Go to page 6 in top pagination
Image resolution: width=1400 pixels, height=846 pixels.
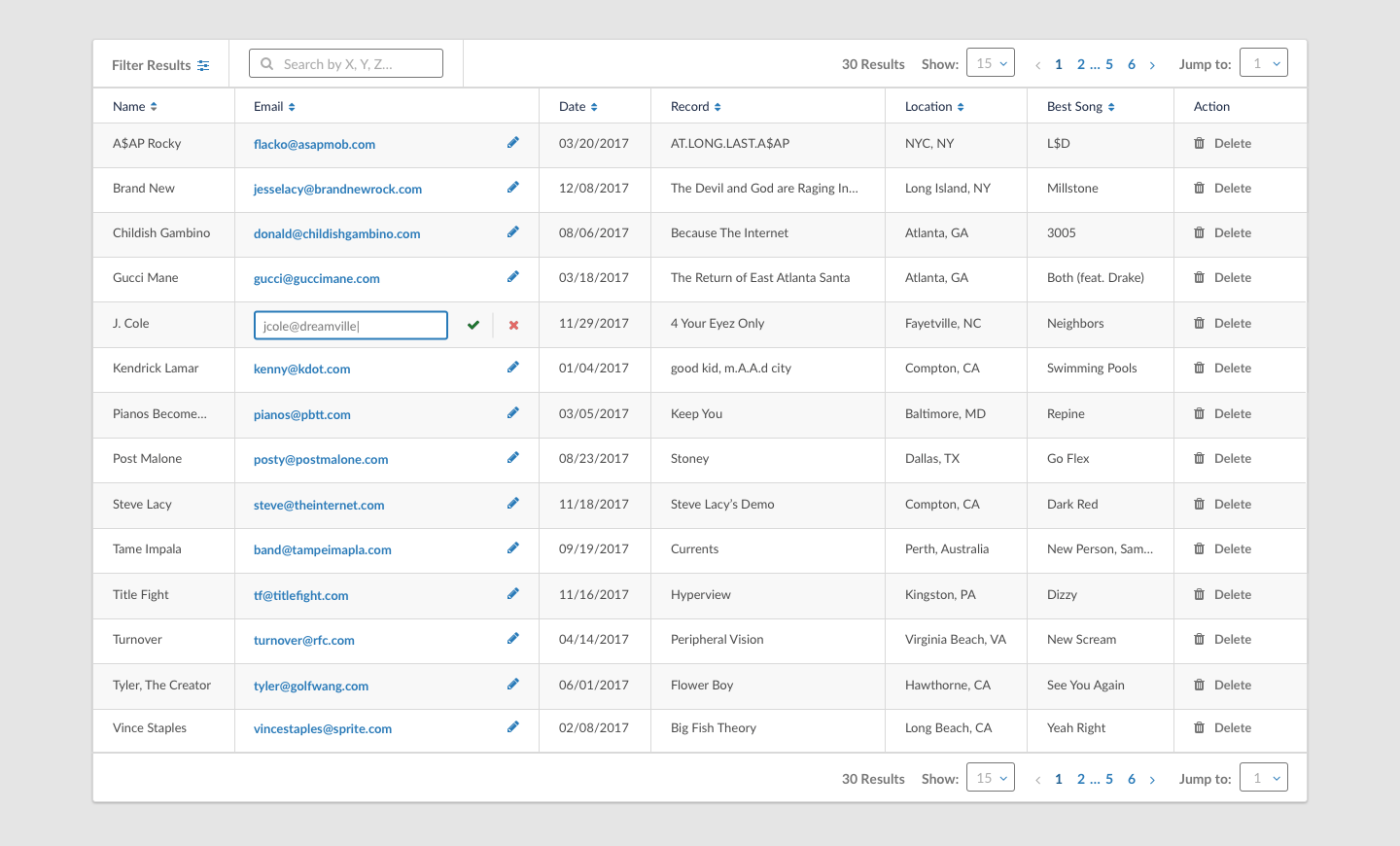tap(1132, 64)
